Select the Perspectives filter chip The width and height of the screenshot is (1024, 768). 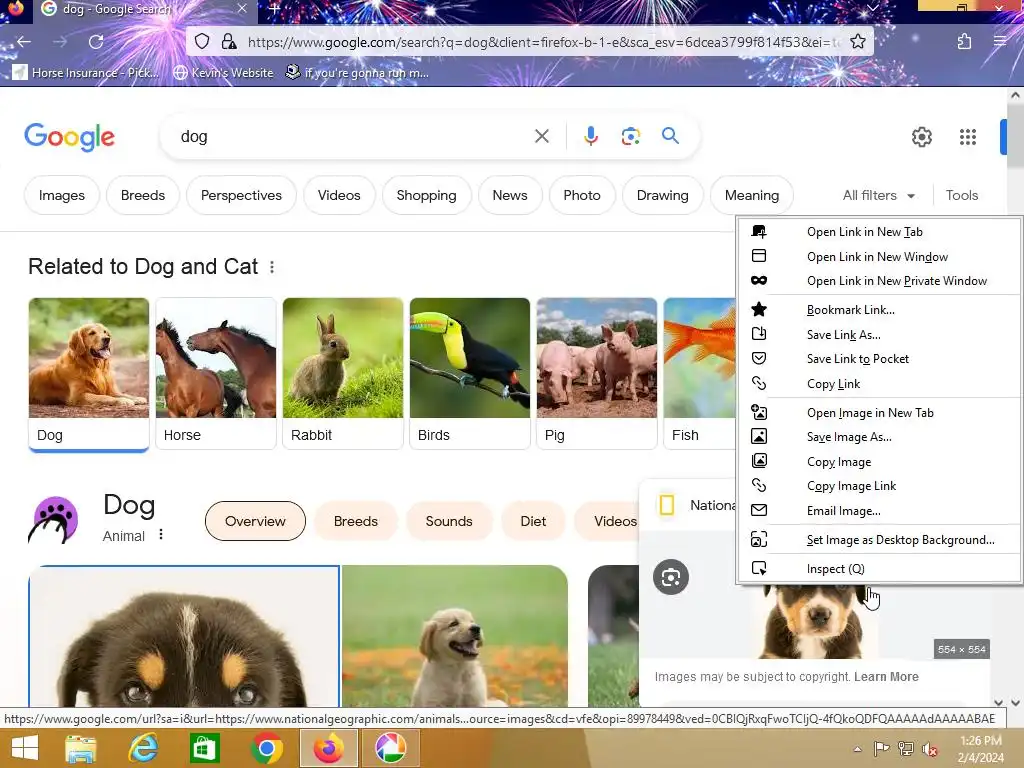[x=241, y=195]
